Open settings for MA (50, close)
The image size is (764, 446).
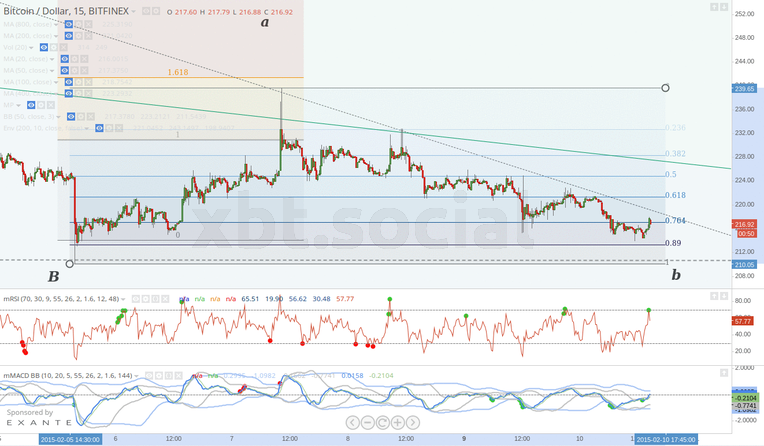(76, 70)
